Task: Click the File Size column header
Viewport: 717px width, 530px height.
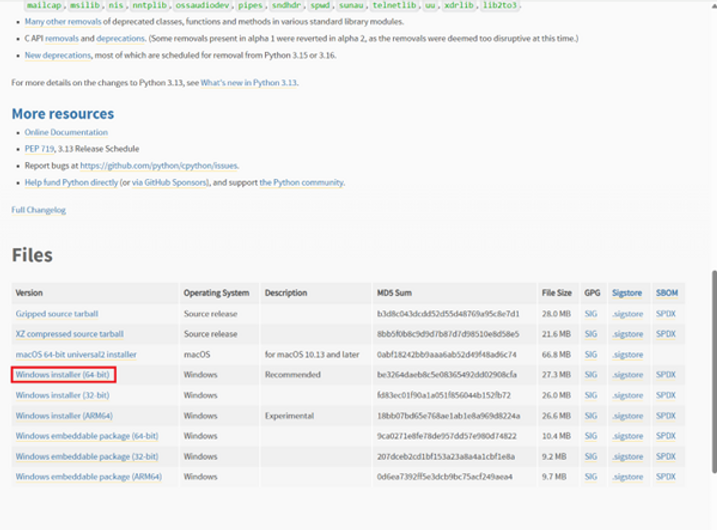Action: 556,293
